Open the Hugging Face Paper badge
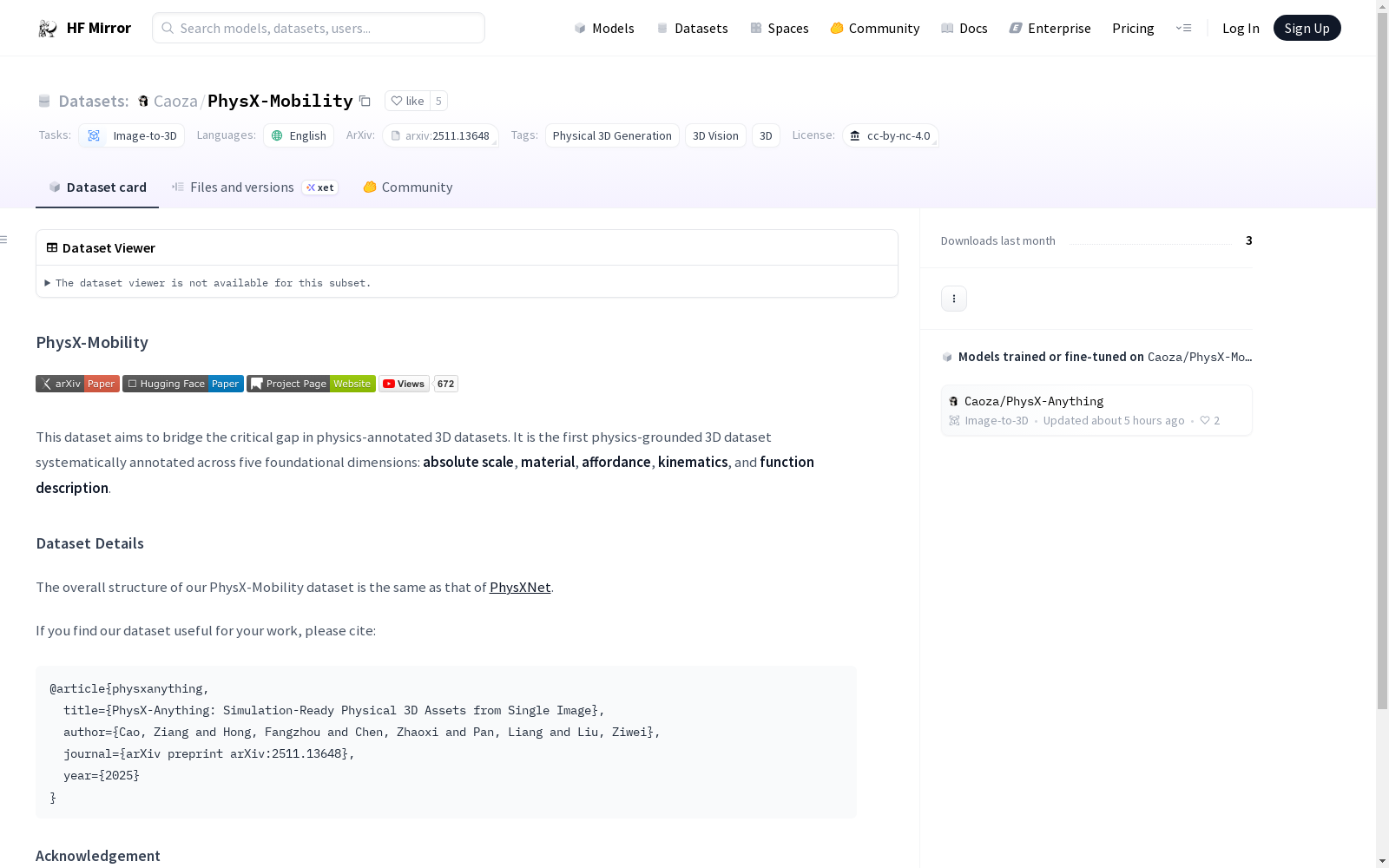Image resolution: width=1389 pixels, height=868 pixels. pos(183,384)
